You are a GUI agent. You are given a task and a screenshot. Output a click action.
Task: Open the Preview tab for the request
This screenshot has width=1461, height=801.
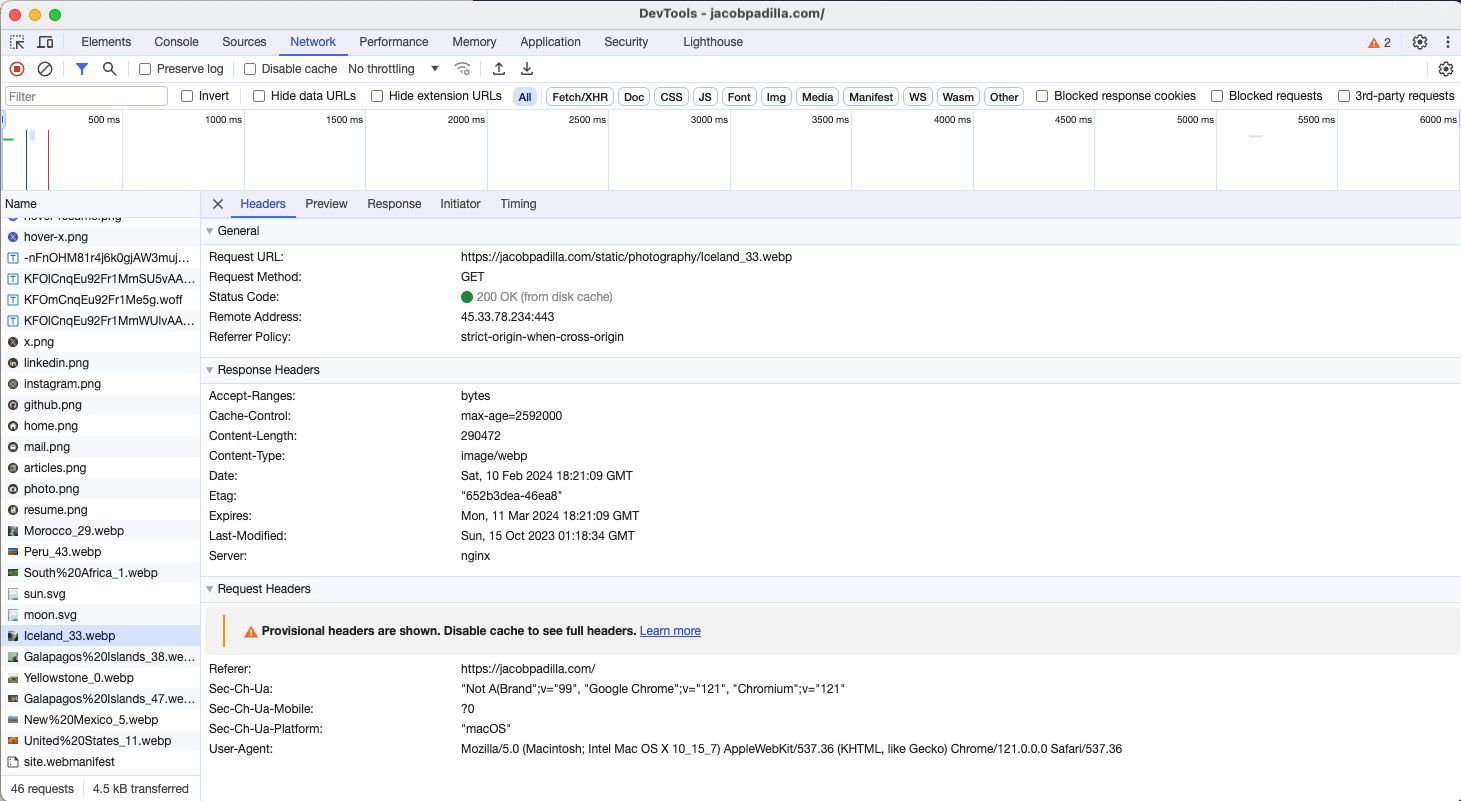[326, 204]
